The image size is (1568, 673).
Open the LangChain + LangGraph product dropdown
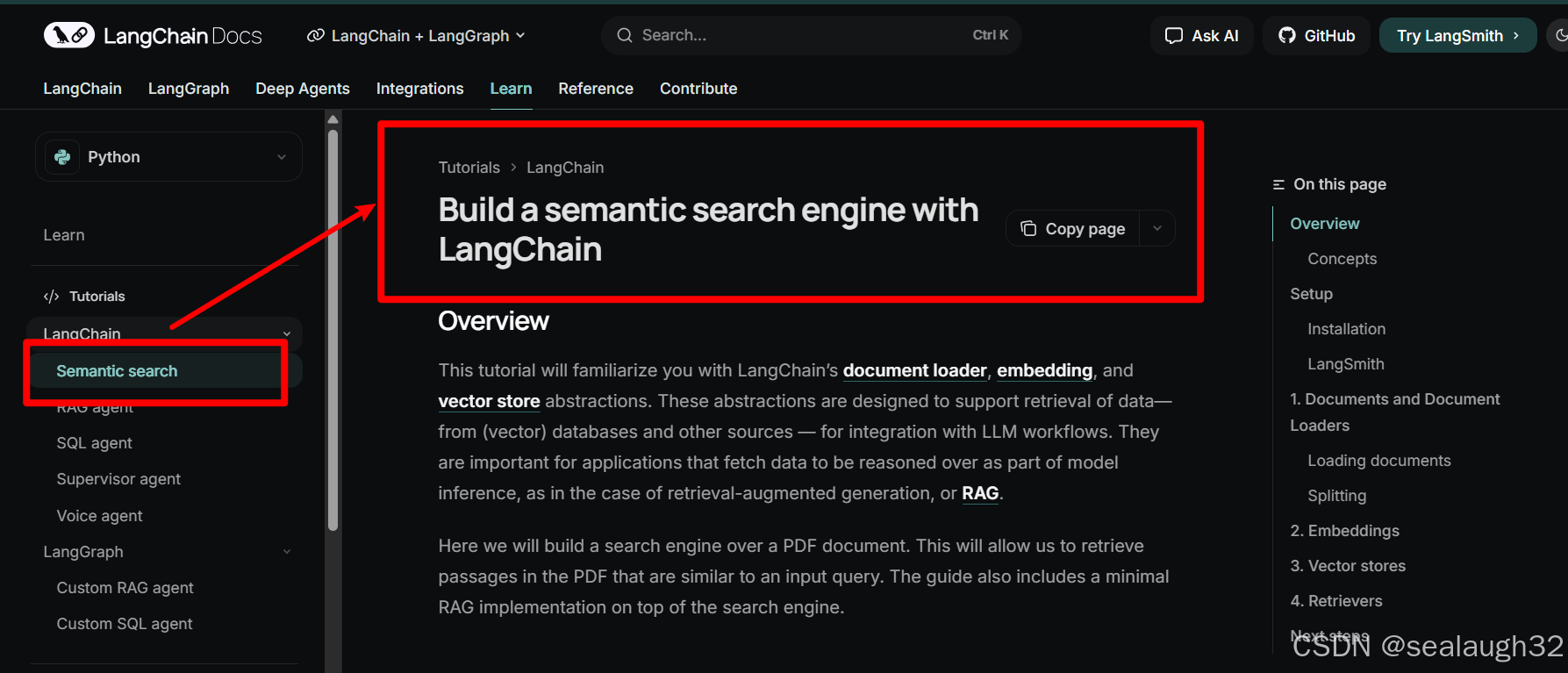[416, 36]
